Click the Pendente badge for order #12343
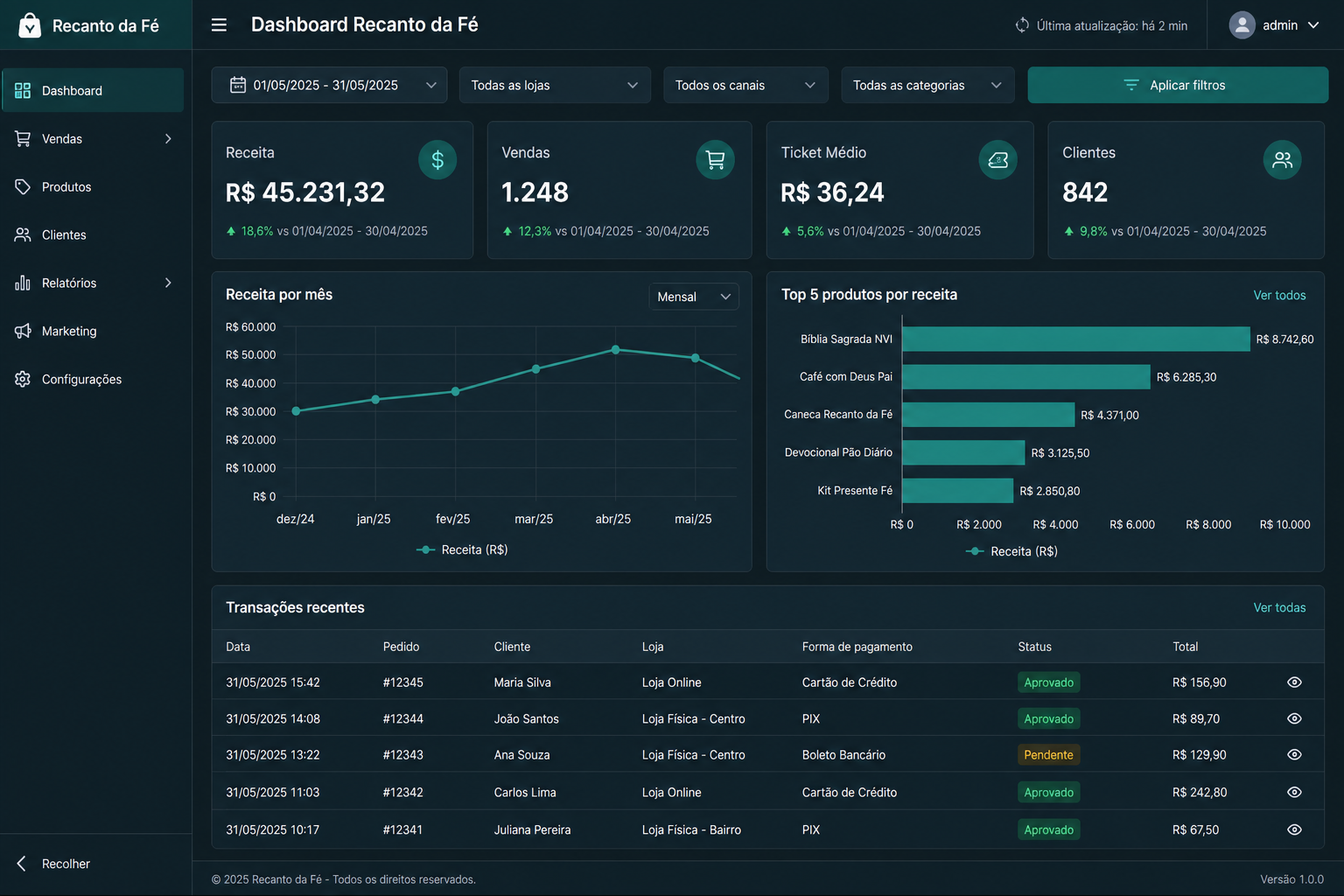Screen dimensions: 1344x896 [1048, 754]
